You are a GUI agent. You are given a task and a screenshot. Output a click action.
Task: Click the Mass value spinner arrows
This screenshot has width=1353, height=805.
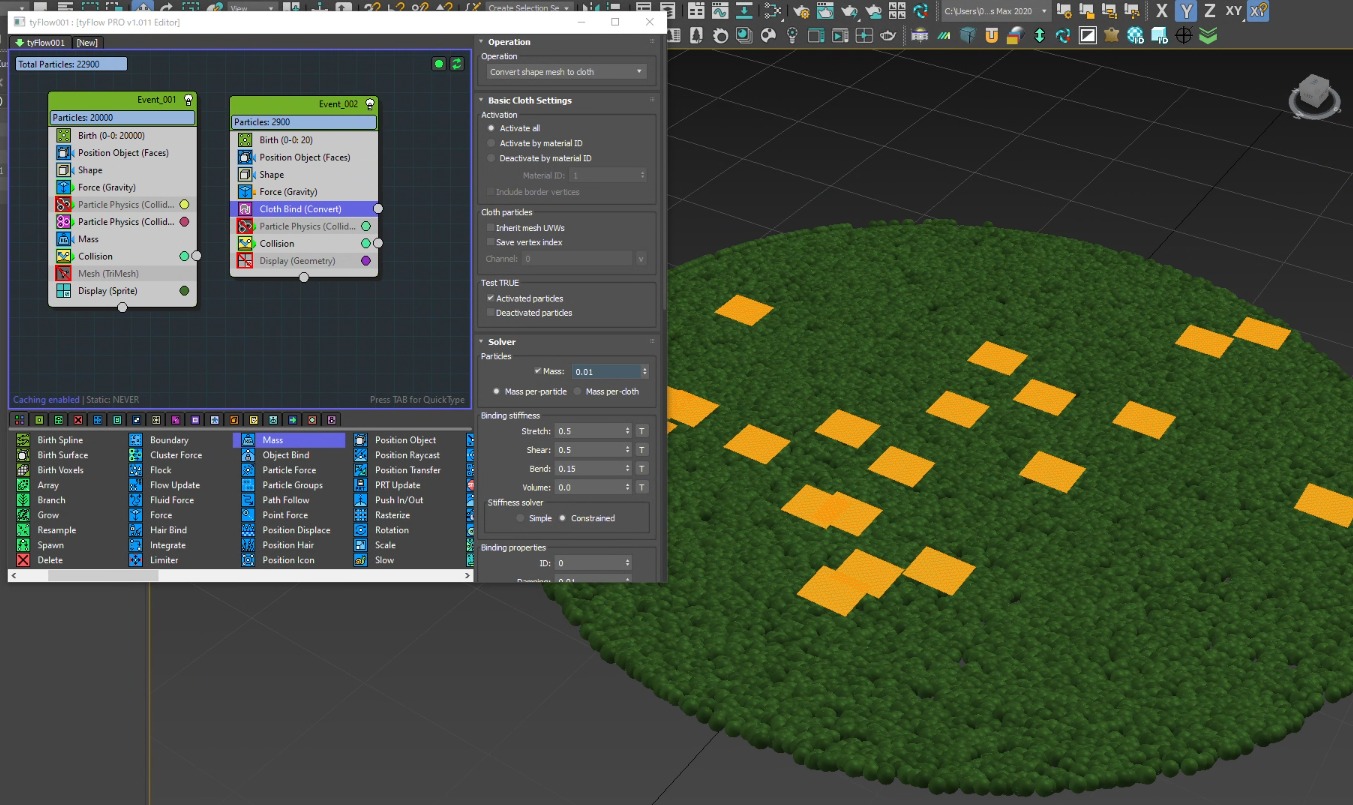[644, 372]
